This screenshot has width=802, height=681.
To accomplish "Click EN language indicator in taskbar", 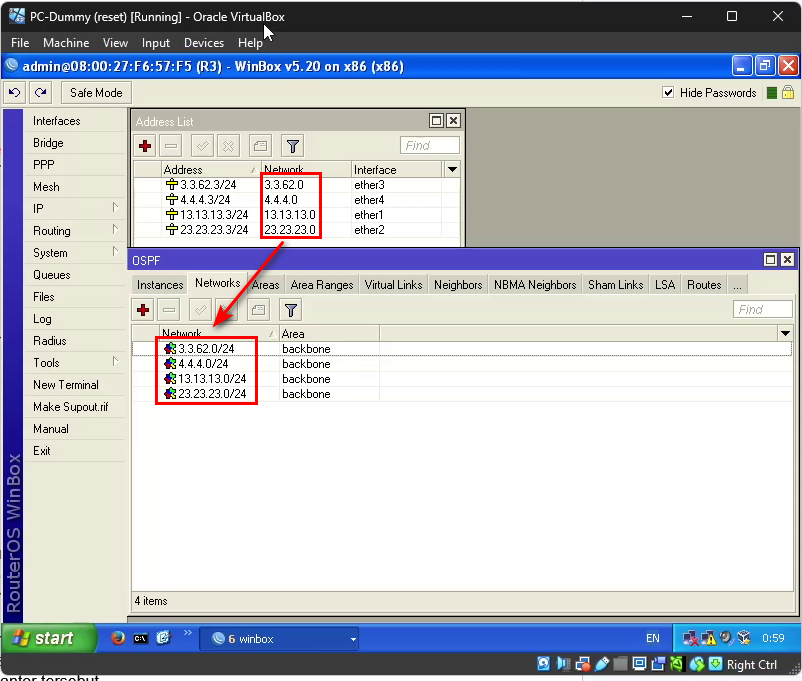I will point(653,638).
